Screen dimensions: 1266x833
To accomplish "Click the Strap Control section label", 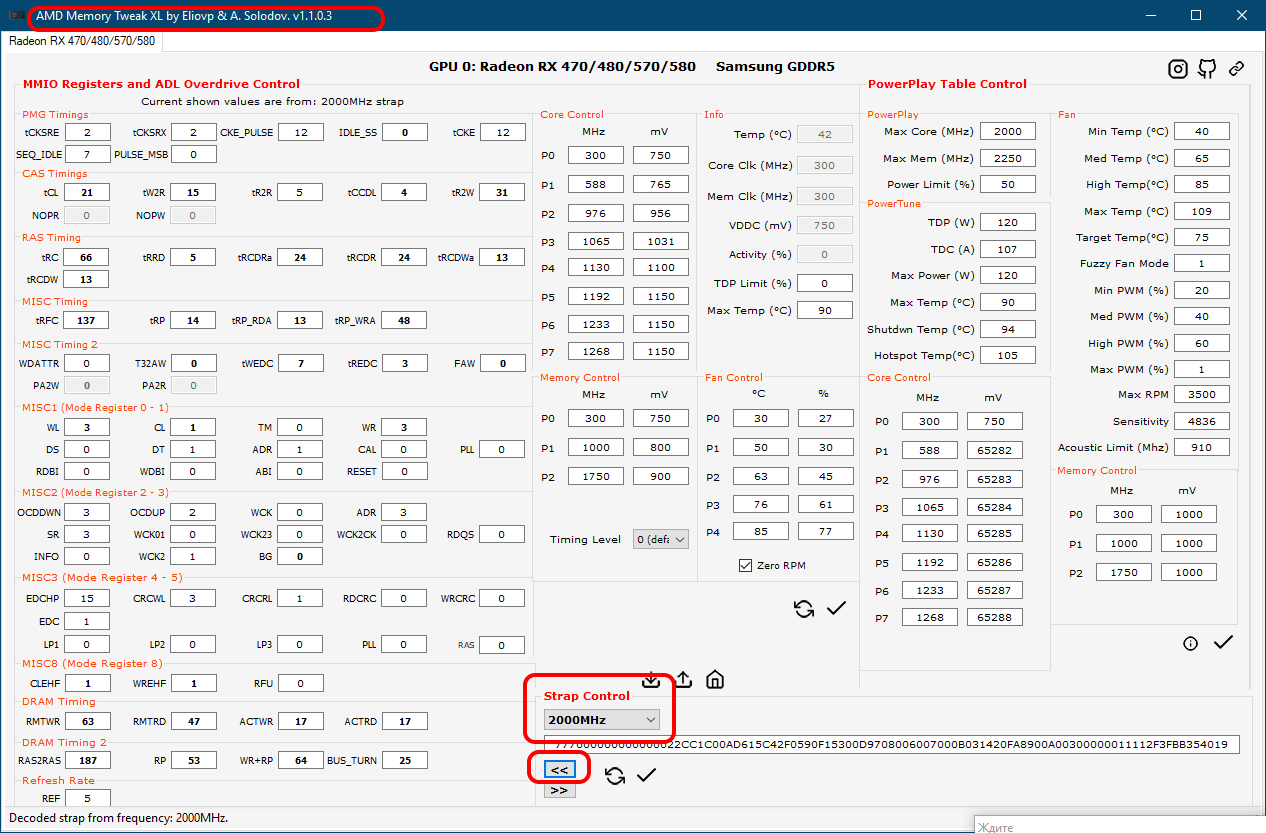I will pyautogui.click(x=587, y=695).
